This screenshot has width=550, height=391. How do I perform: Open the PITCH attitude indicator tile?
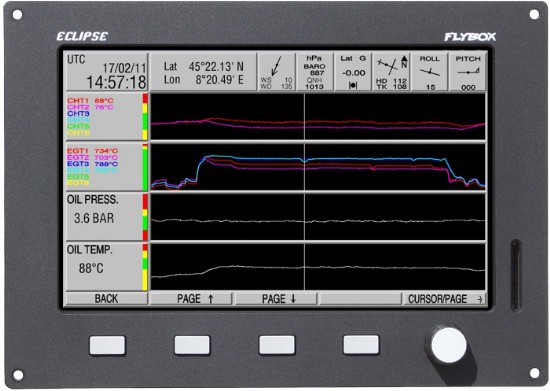point(468,72)
